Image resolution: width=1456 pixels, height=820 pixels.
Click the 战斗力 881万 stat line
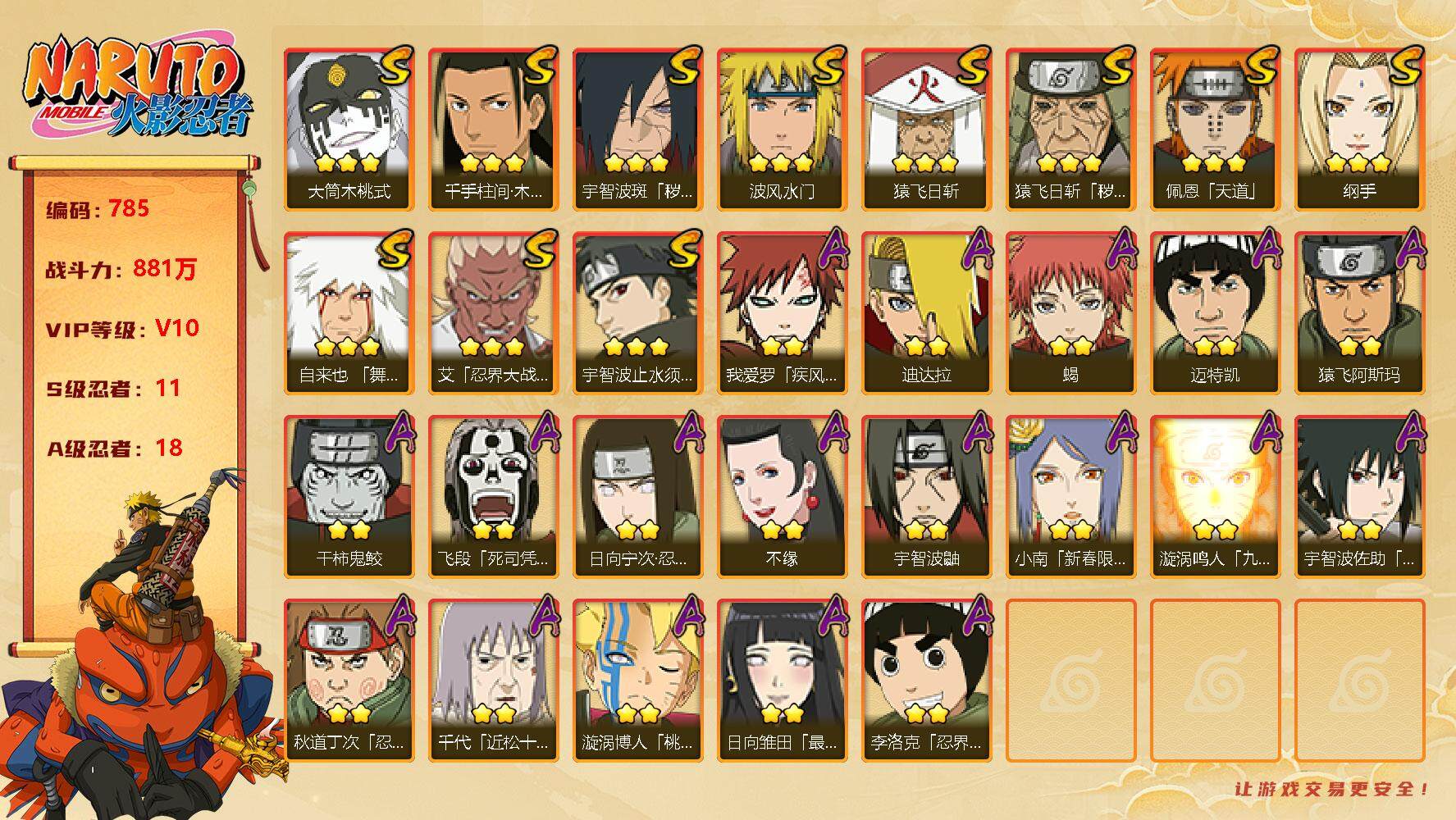point(121,268)
